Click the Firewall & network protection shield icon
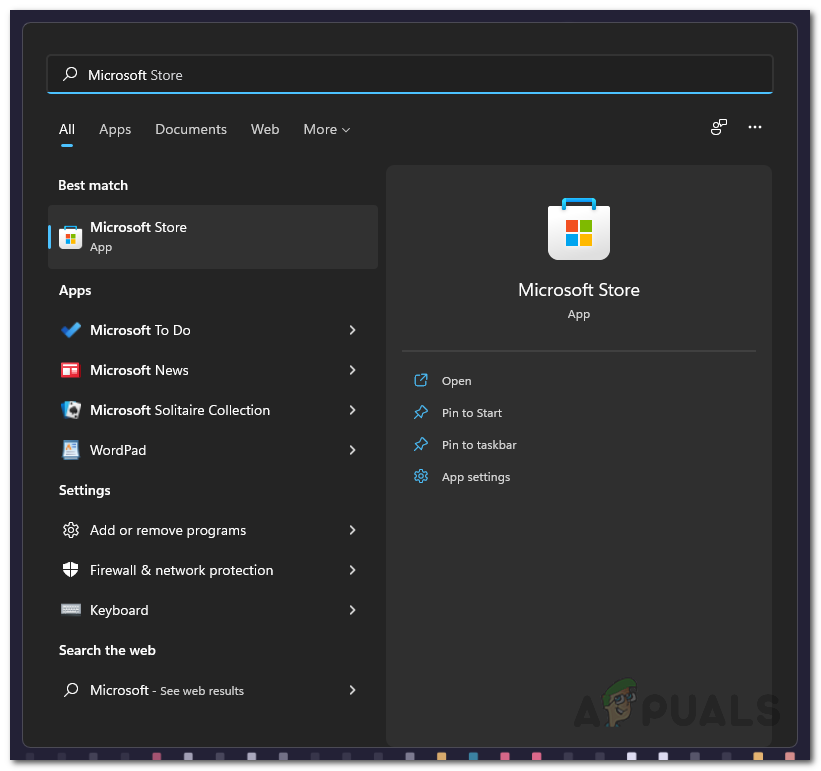821x771 pixels. pyautogui.click(x=71, y=570)
